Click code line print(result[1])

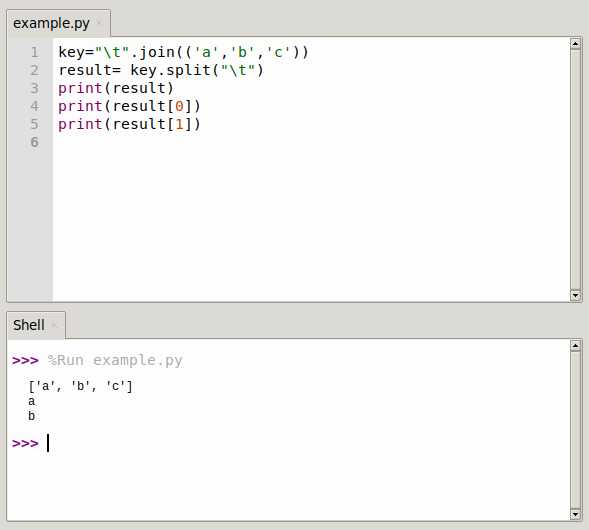[x=129, y=124]
